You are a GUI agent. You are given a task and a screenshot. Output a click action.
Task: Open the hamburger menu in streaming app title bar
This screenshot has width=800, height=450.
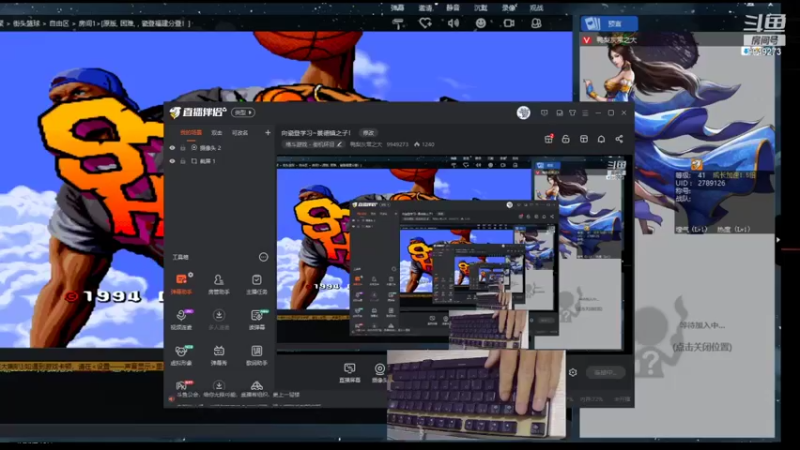click(585, 113)
